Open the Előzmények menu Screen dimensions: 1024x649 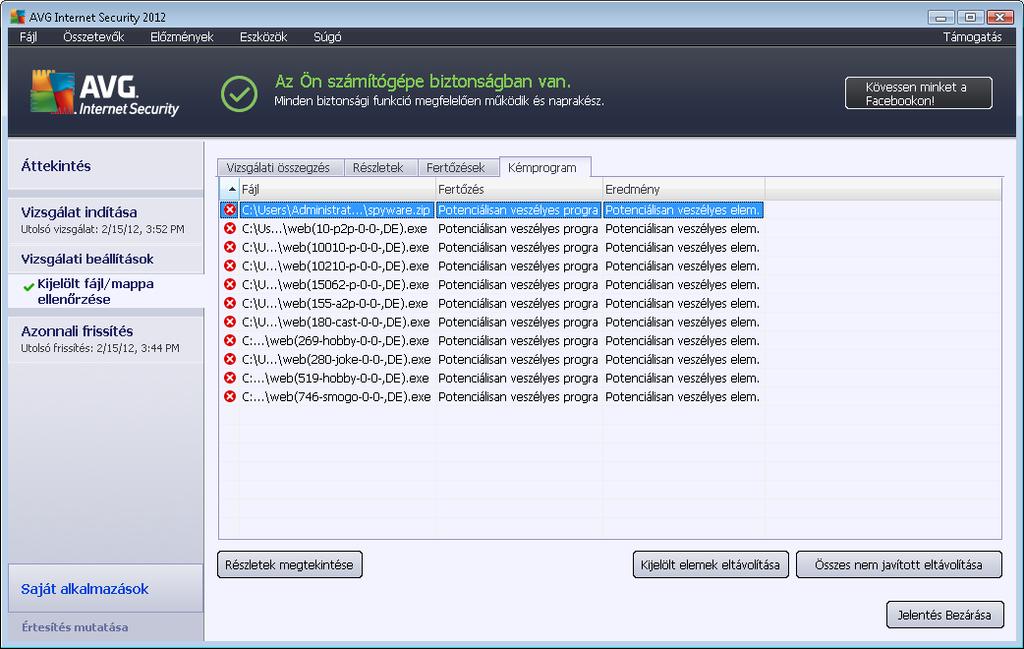point(182,37)
